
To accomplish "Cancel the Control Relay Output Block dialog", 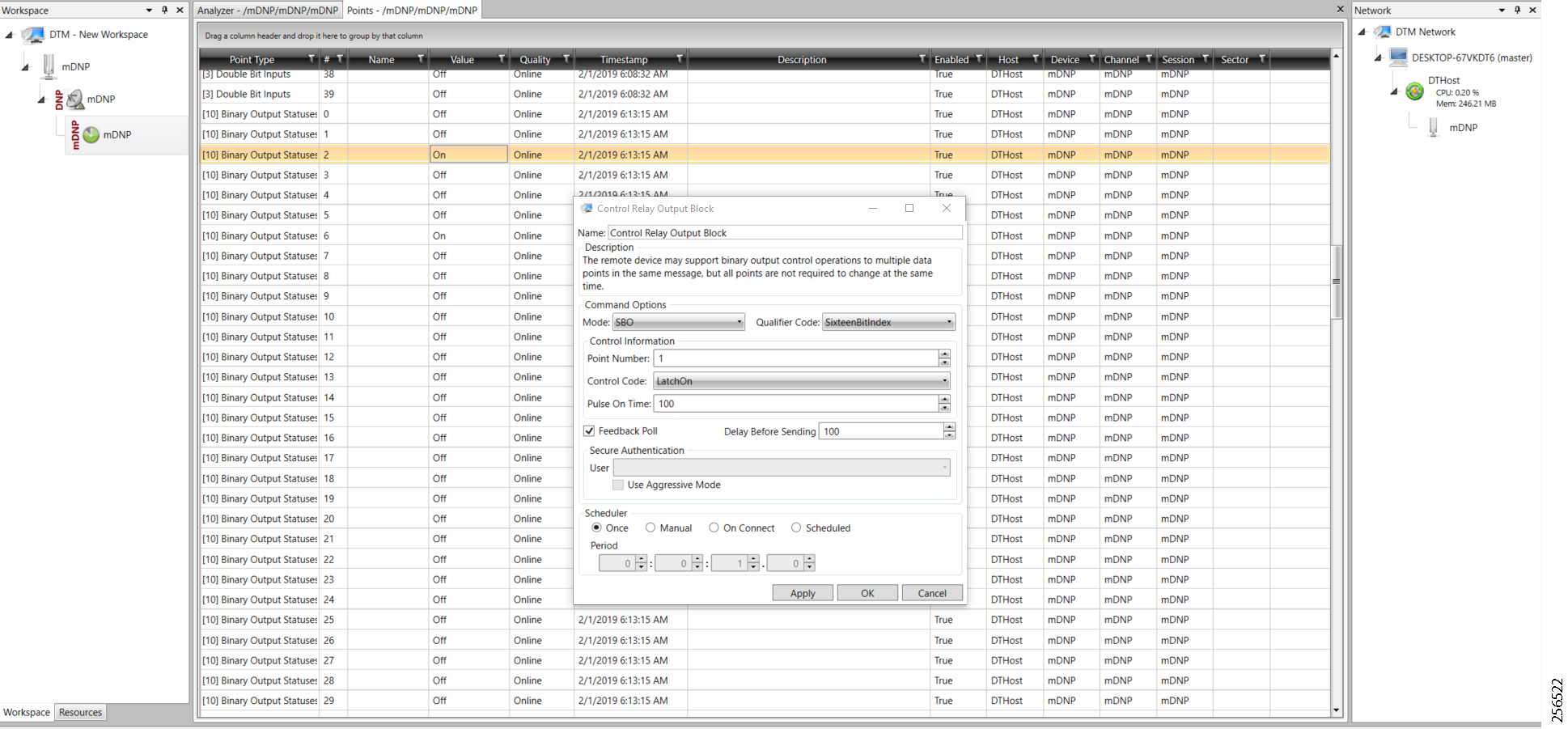I will pos(932,593).
